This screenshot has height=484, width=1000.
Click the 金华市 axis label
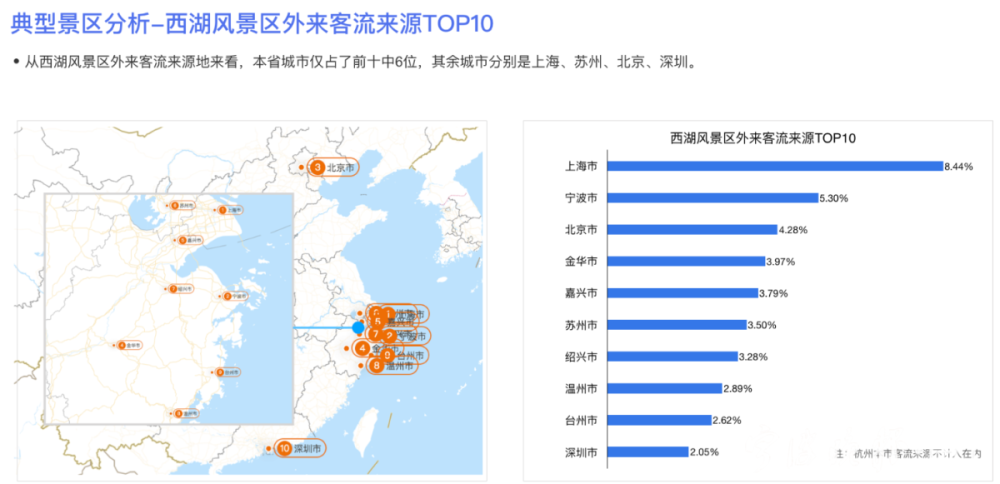pos(581,261)
